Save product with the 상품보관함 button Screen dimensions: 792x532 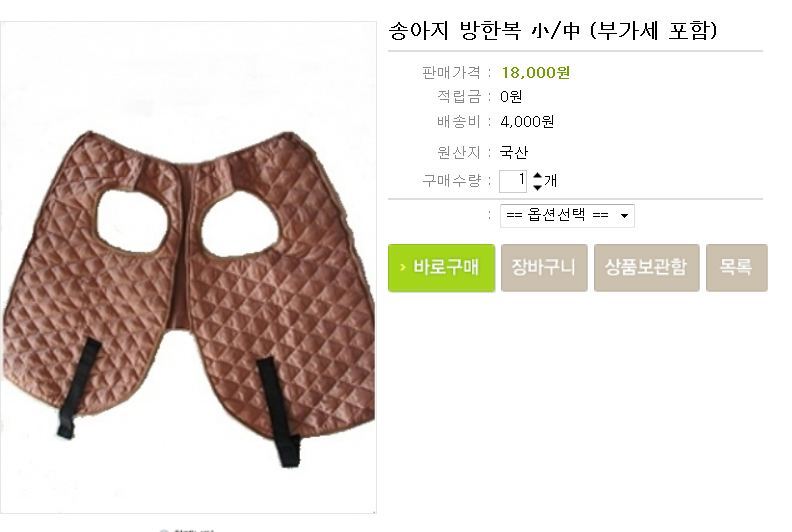click(x=647, y=268)
